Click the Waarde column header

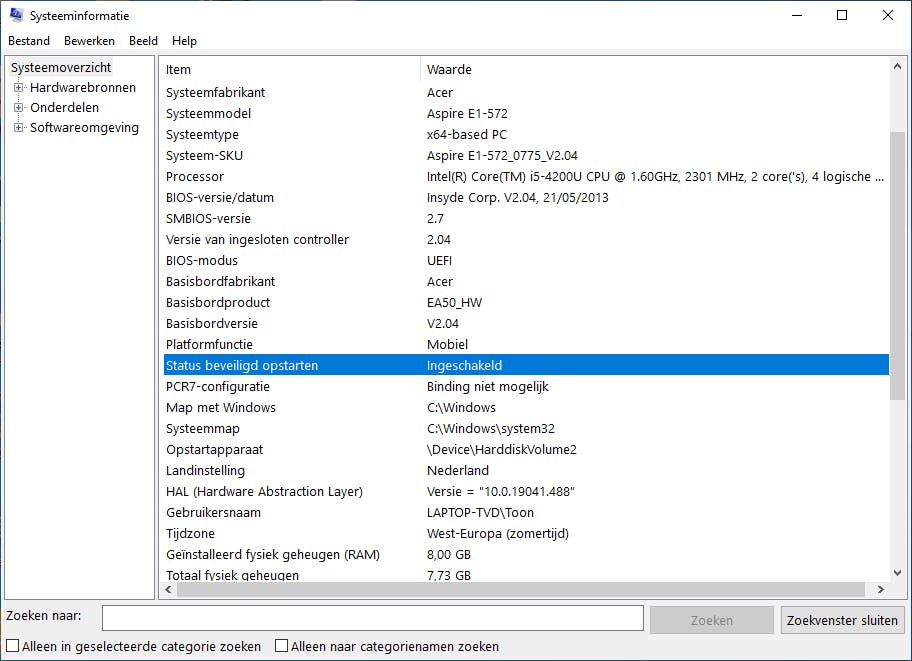[x=655, y=70]
